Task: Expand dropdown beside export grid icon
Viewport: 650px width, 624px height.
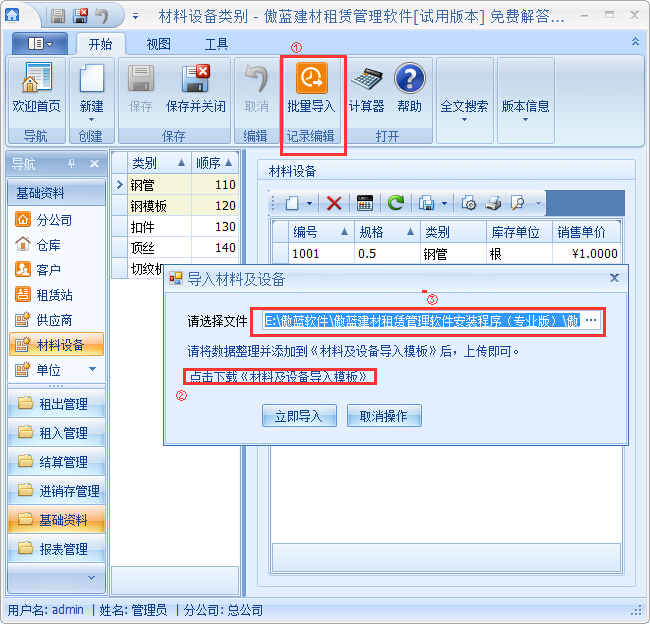Action: (444, 204)
